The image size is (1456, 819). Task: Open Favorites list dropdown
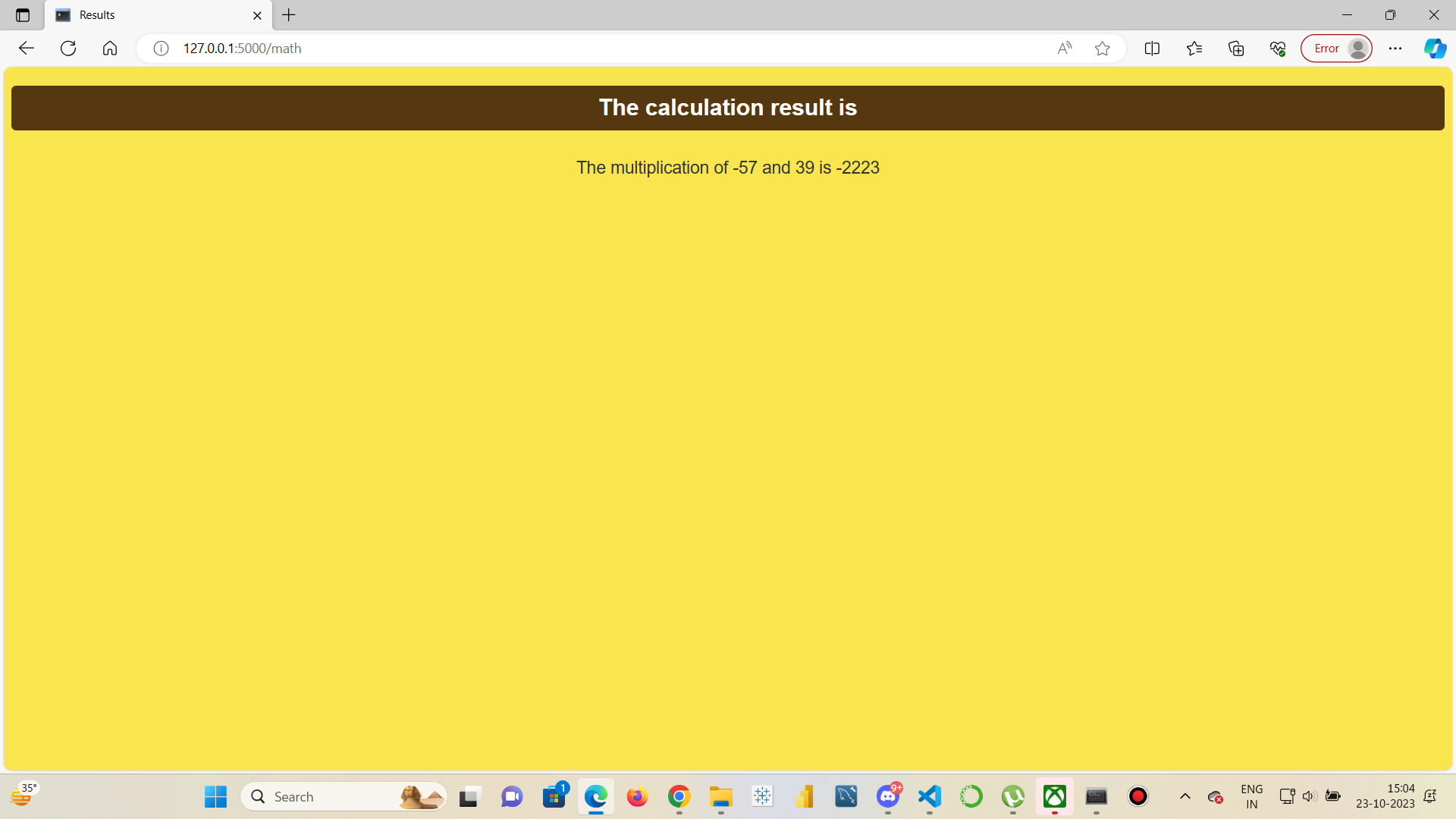(1194, 48)
